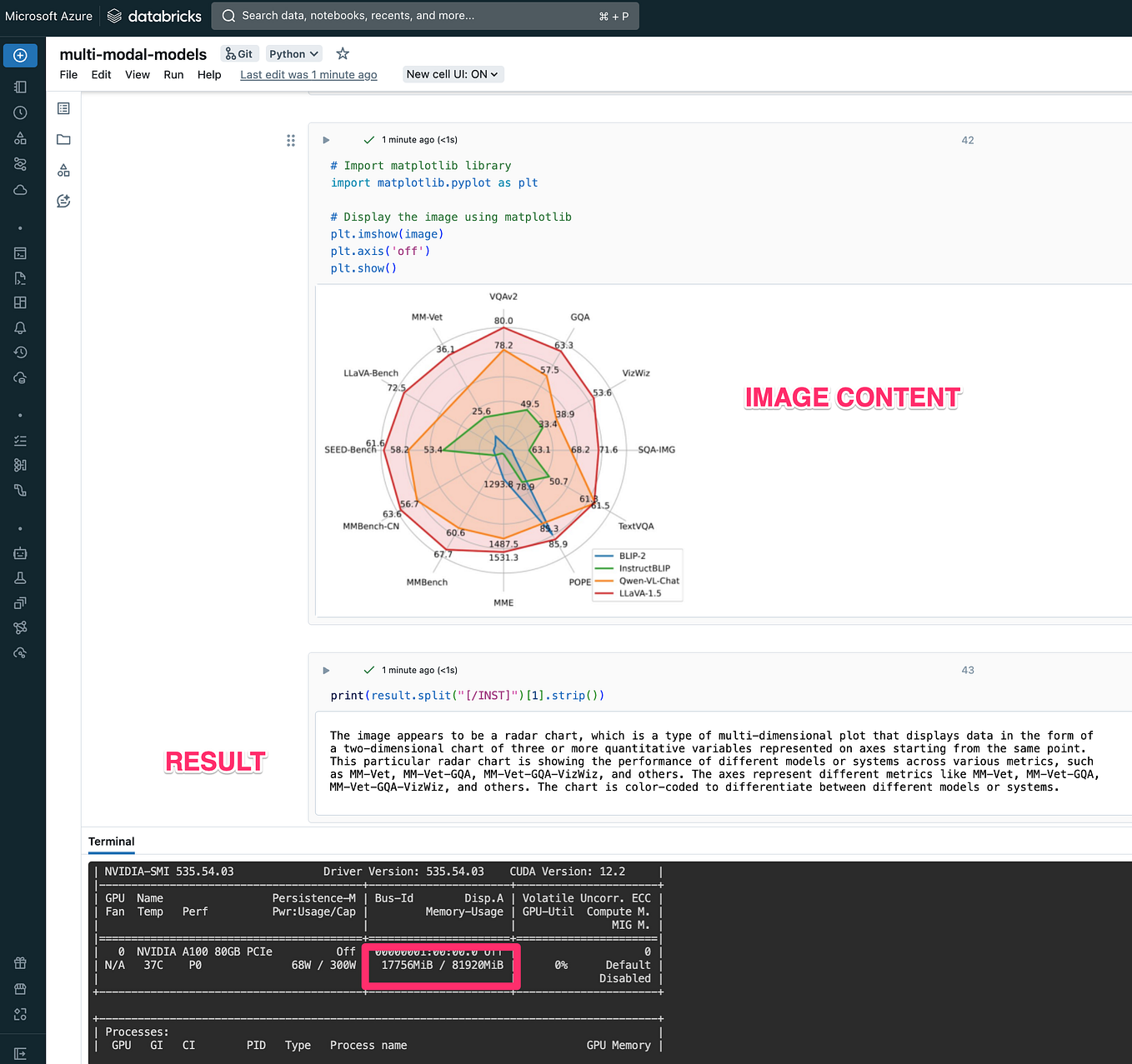Switch to the Terminal tab

111,842
